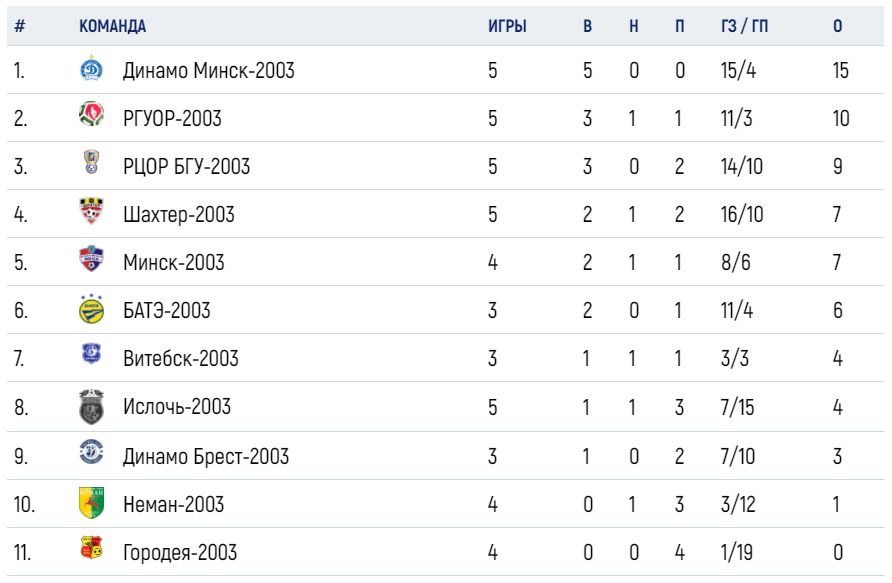Click the Городея-2003 team crest
Image resolution: width=892 pixels, height=583 pixels.
click(x=91, y=547)
